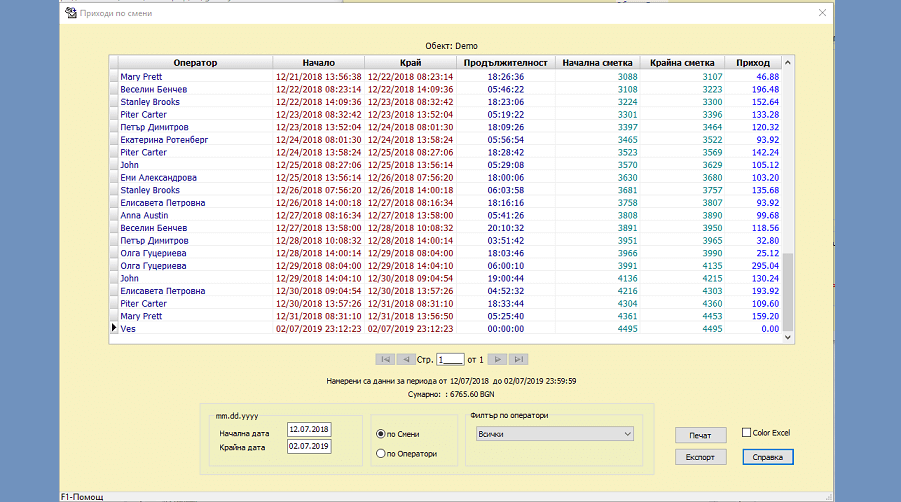This screenshot has width=901, height=502.
Task: Click the Начална сметка column header
Action: [x=598, y=63]
